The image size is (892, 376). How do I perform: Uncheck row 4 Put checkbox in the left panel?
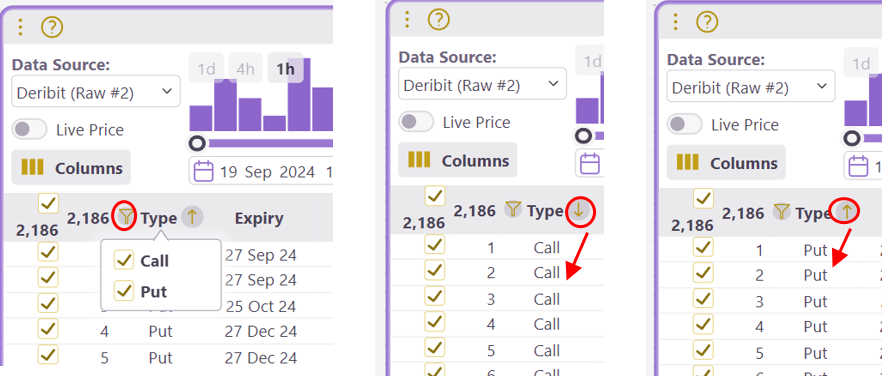(48, 329)
